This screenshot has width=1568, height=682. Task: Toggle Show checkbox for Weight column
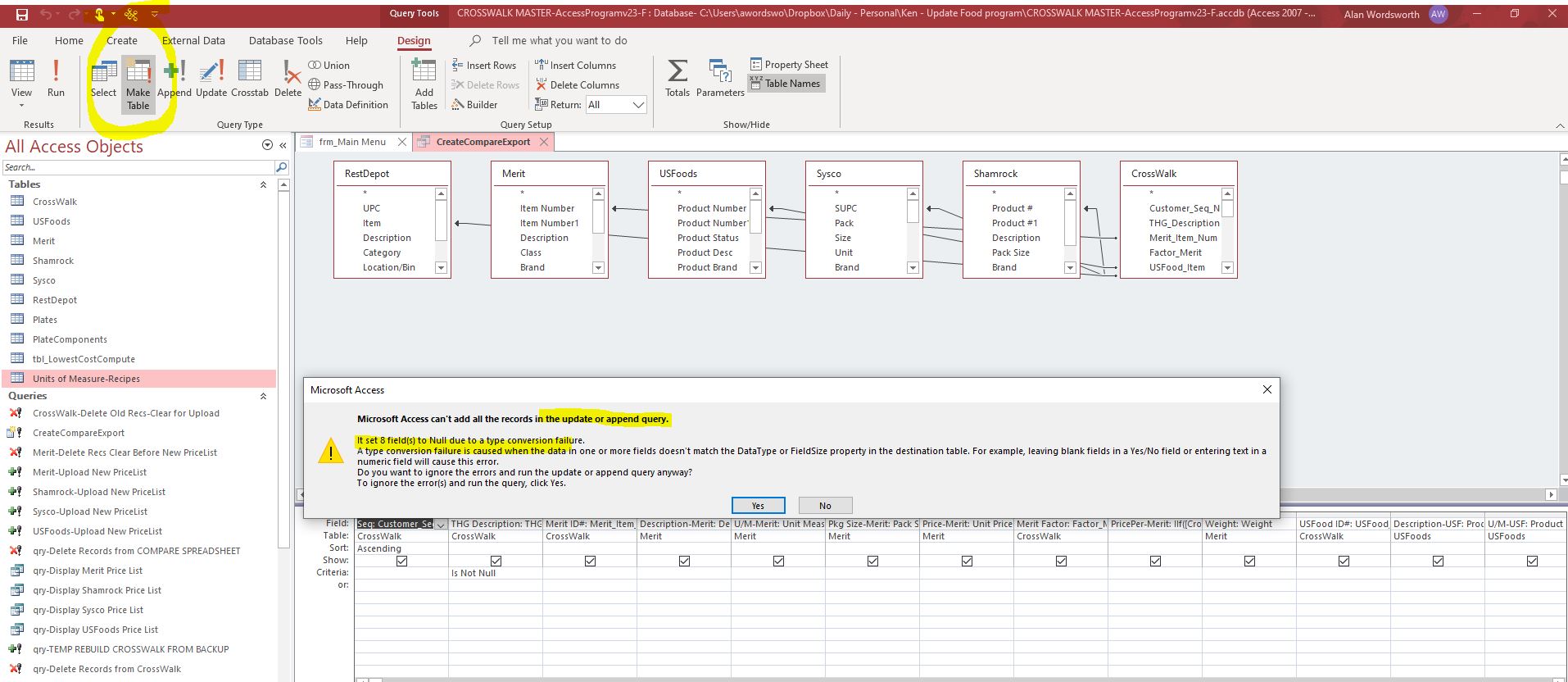1249,562
